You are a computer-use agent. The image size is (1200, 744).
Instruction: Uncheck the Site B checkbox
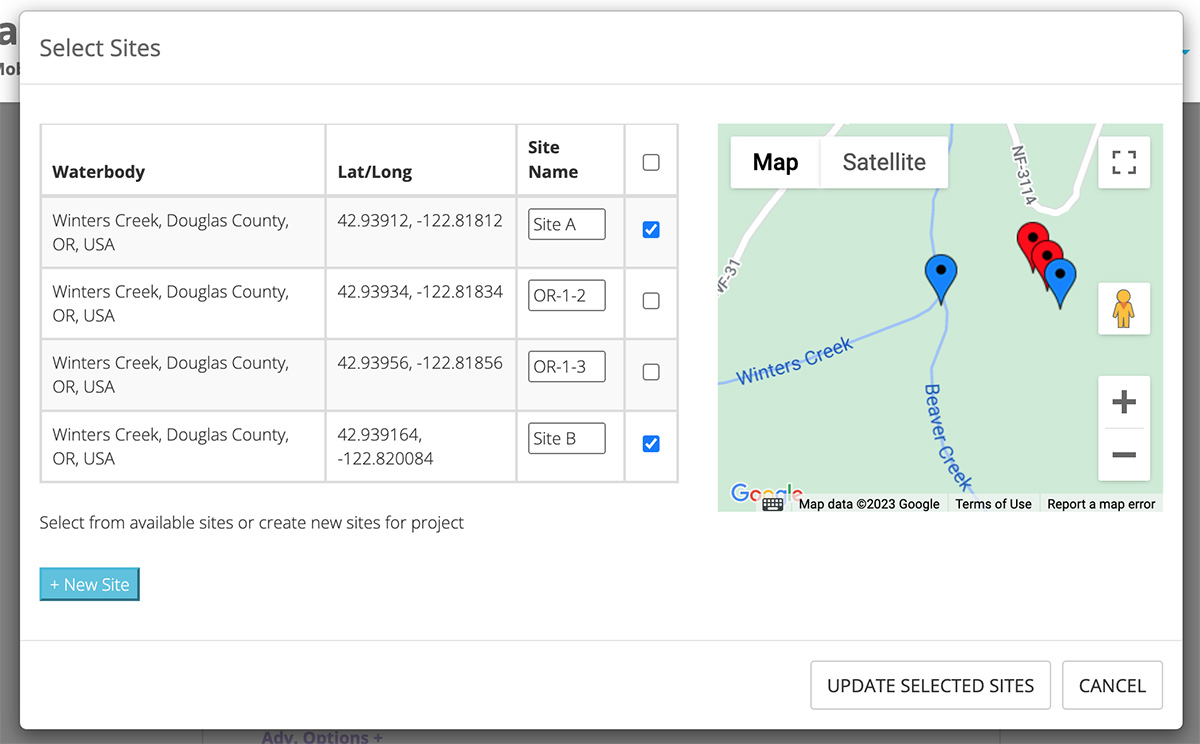point(651,444)
